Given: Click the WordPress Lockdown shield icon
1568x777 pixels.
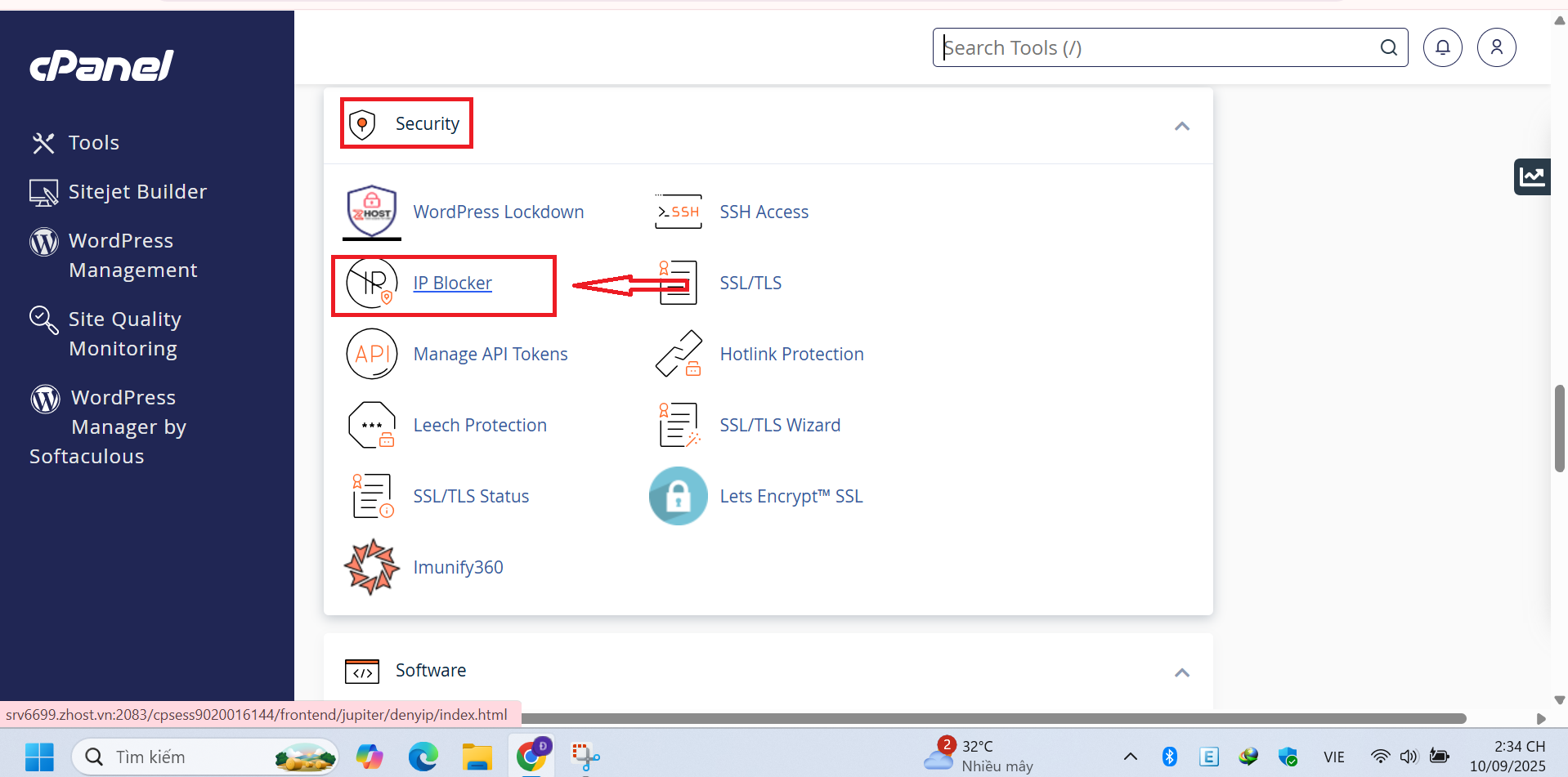Looking at the screenshot, I should [x=372, y=212].
